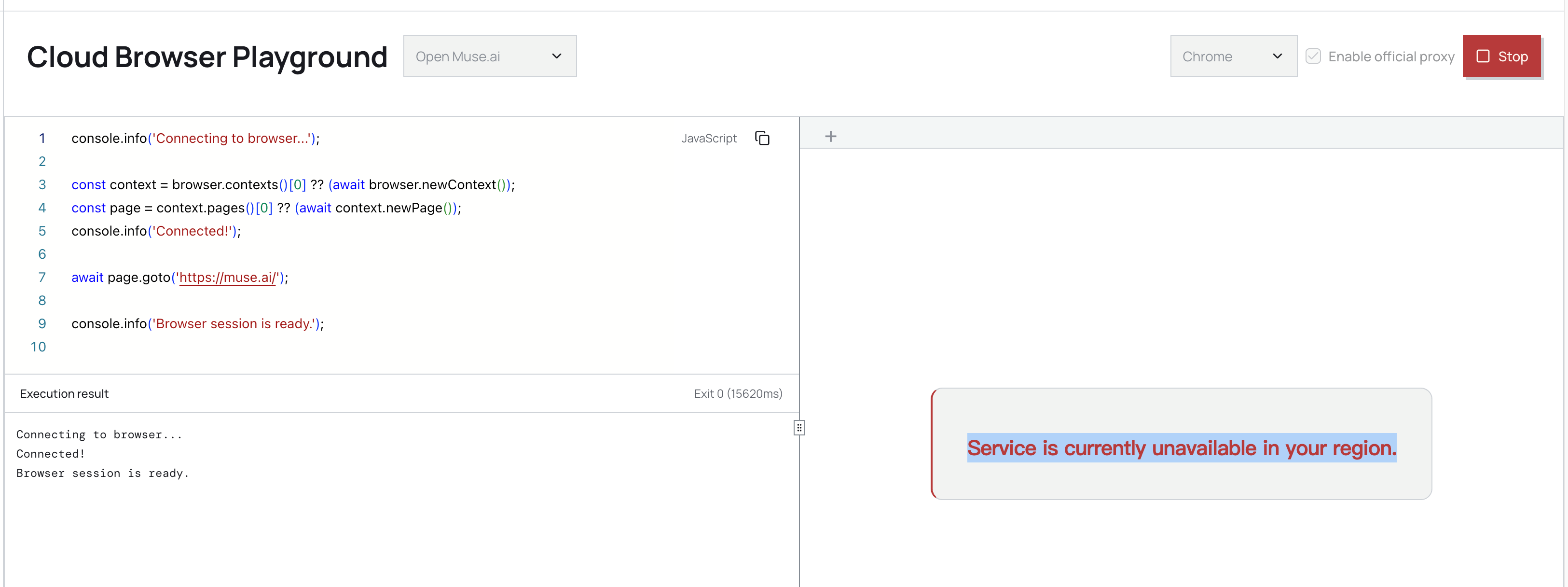Click code line 3 const context
This screenshot has width=1568, height=587.
pyautogui.click(x=293, y=184)
